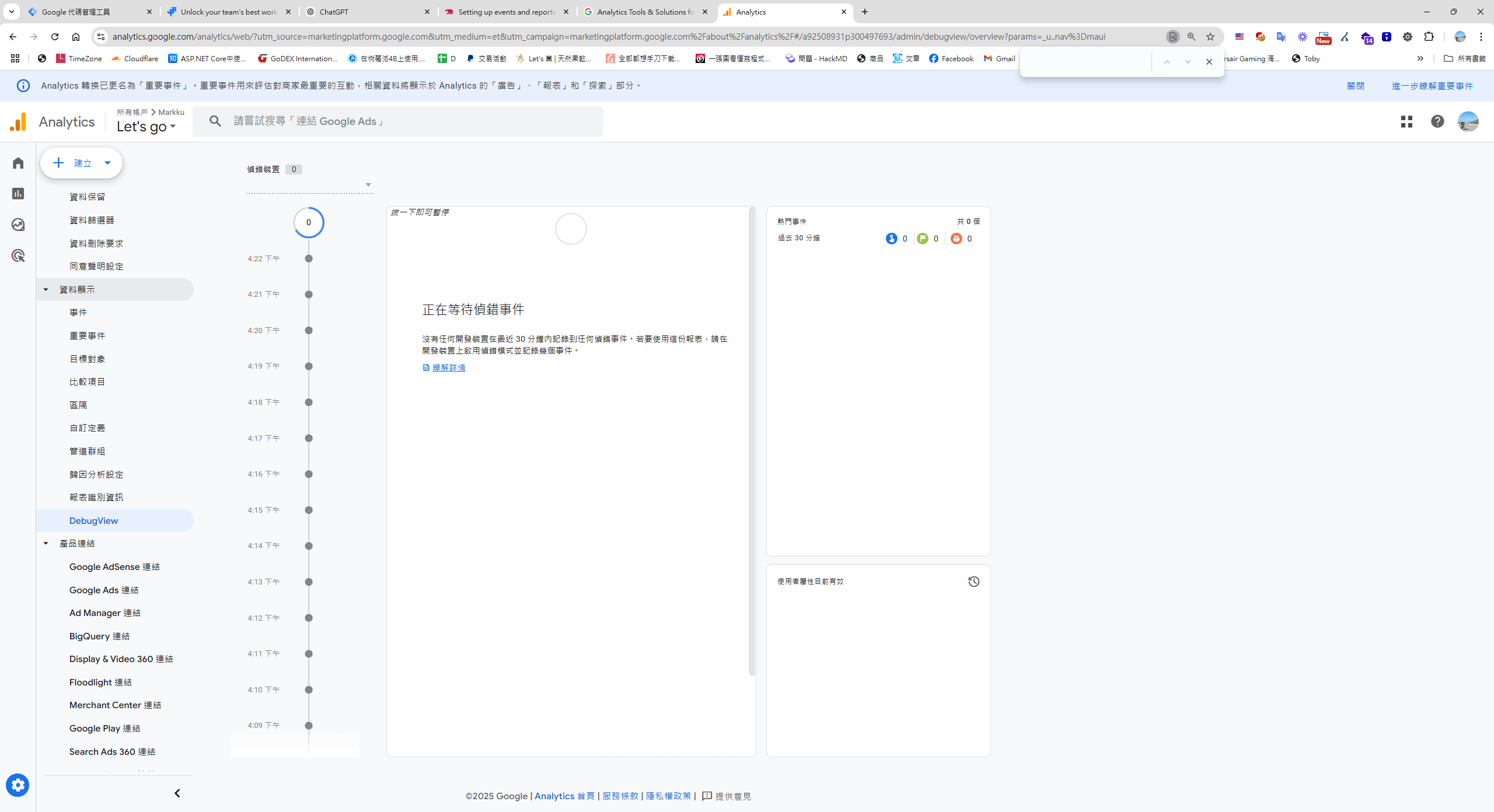Open the Help question mark icon
The image size is (1494, 812).
[x=1437, y=121]
